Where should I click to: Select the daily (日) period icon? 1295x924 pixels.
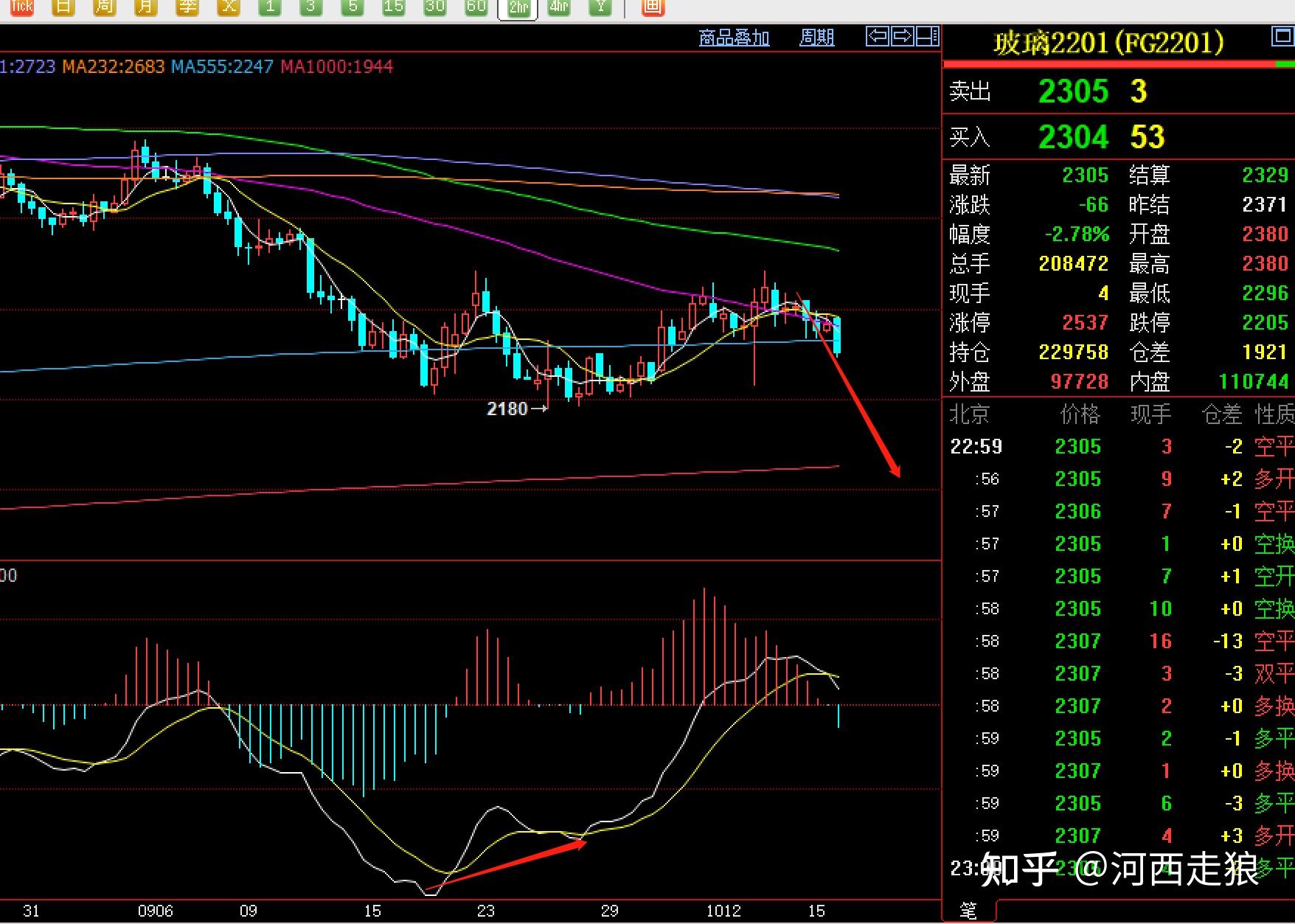pos(63,7)
